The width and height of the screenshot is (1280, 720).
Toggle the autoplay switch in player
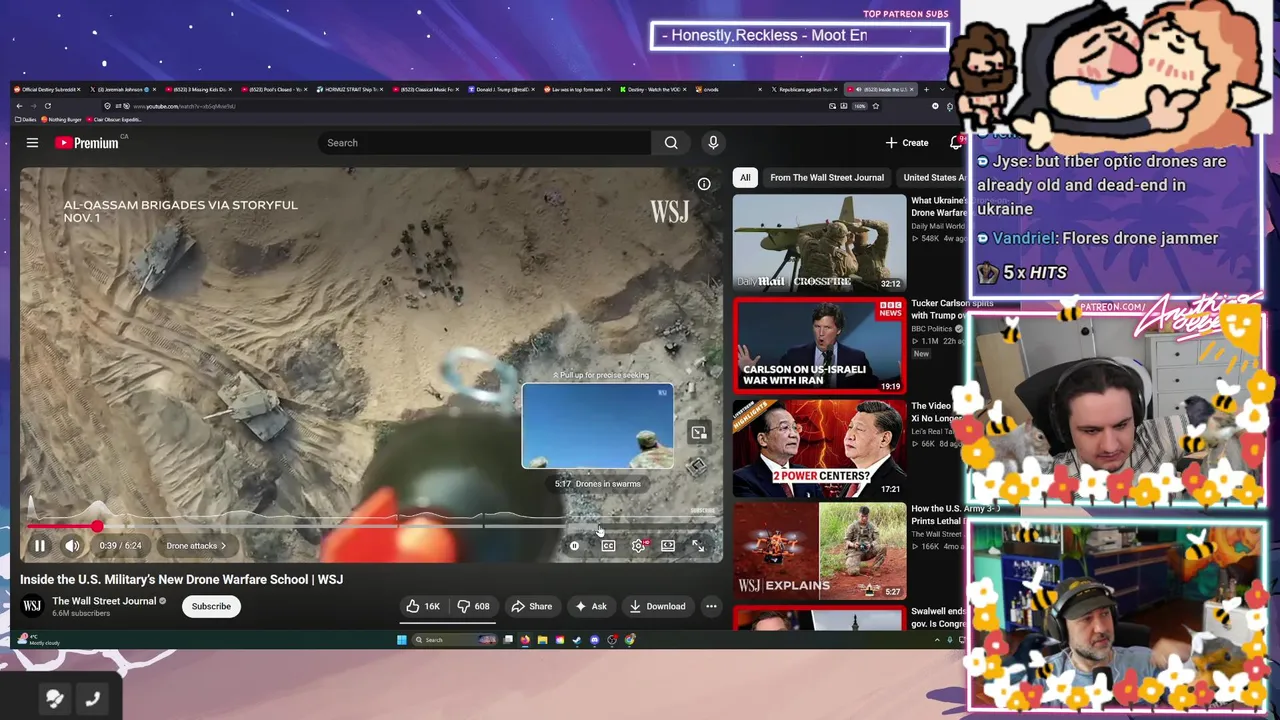(x=575, y=546)
